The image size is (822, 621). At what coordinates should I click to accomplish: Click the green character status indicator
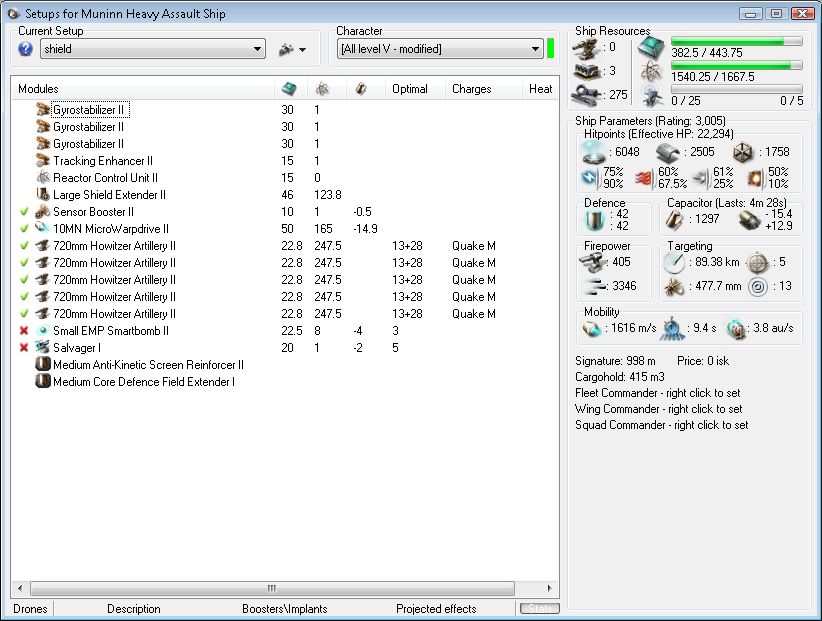pyautogui.click(x=550, y=49)
